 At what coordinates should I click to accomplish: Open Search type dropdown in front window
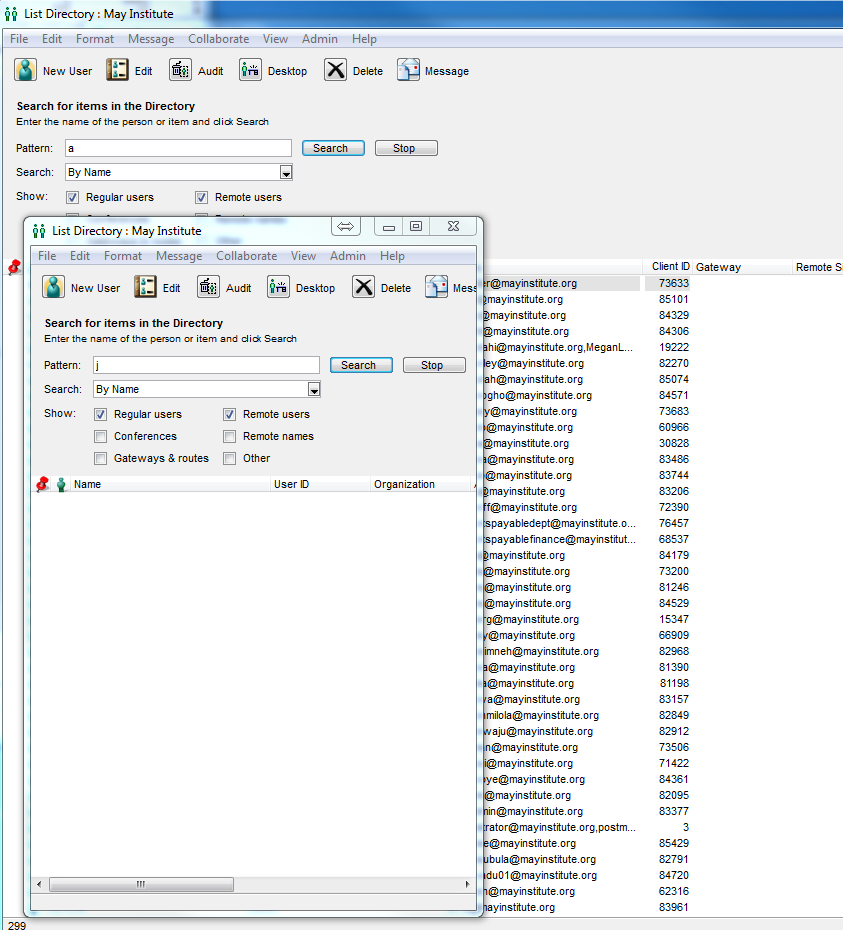314,390
